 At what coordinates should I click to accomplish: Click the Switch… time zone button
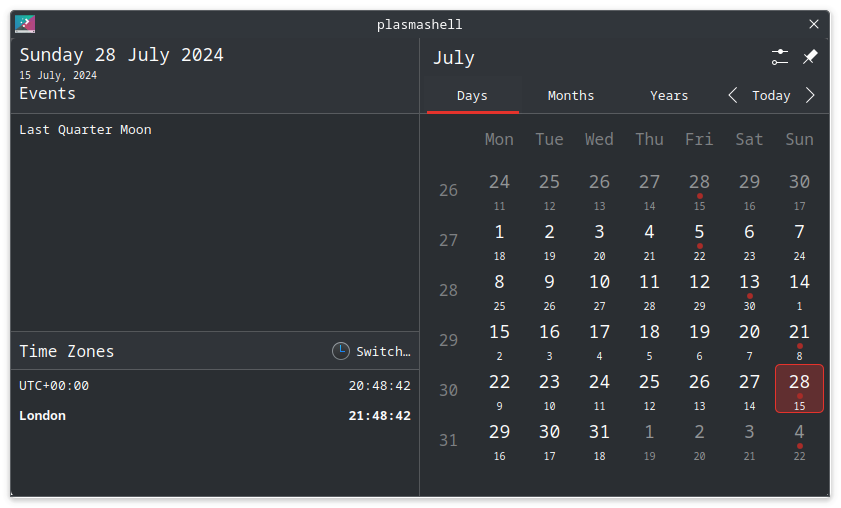tap(371, 351)
